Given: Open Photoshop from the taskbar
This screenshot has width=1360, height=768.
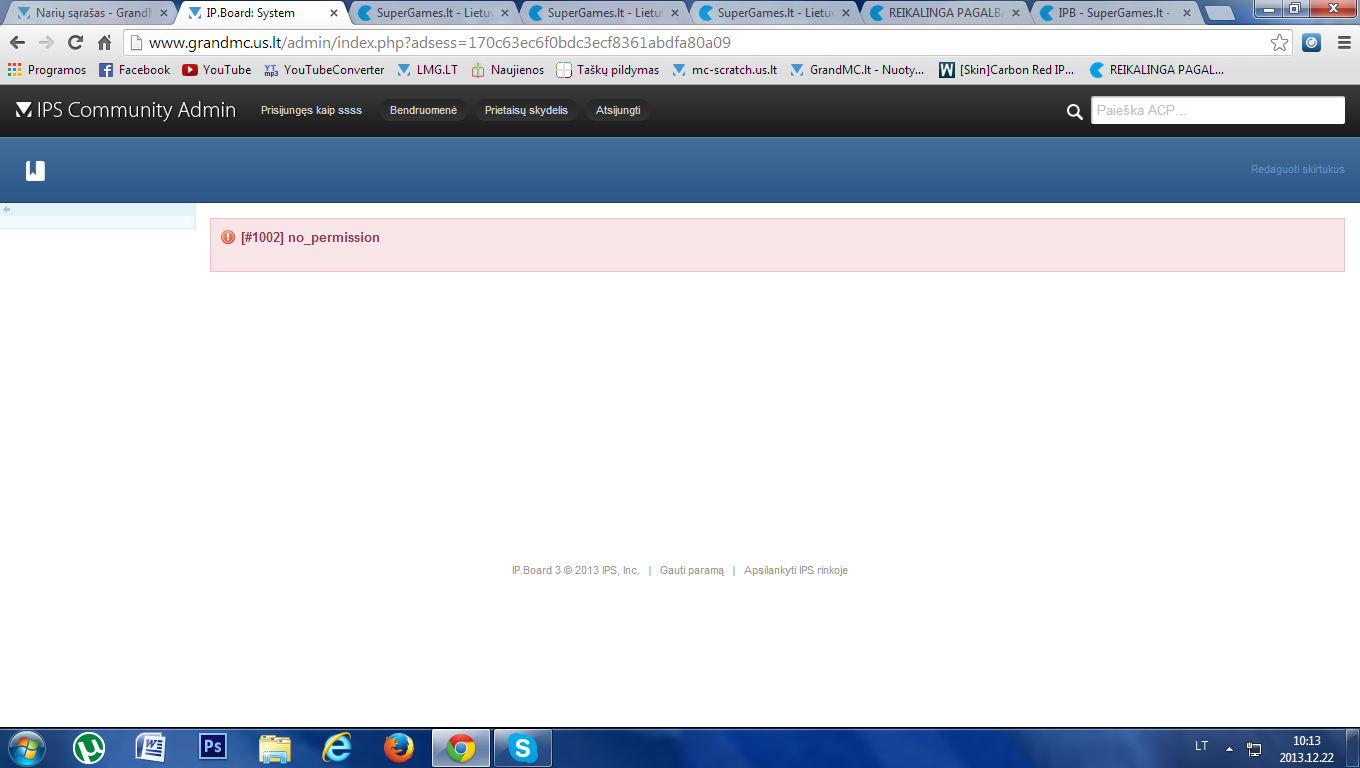Looking at the screenshot, I should (213, 748).
